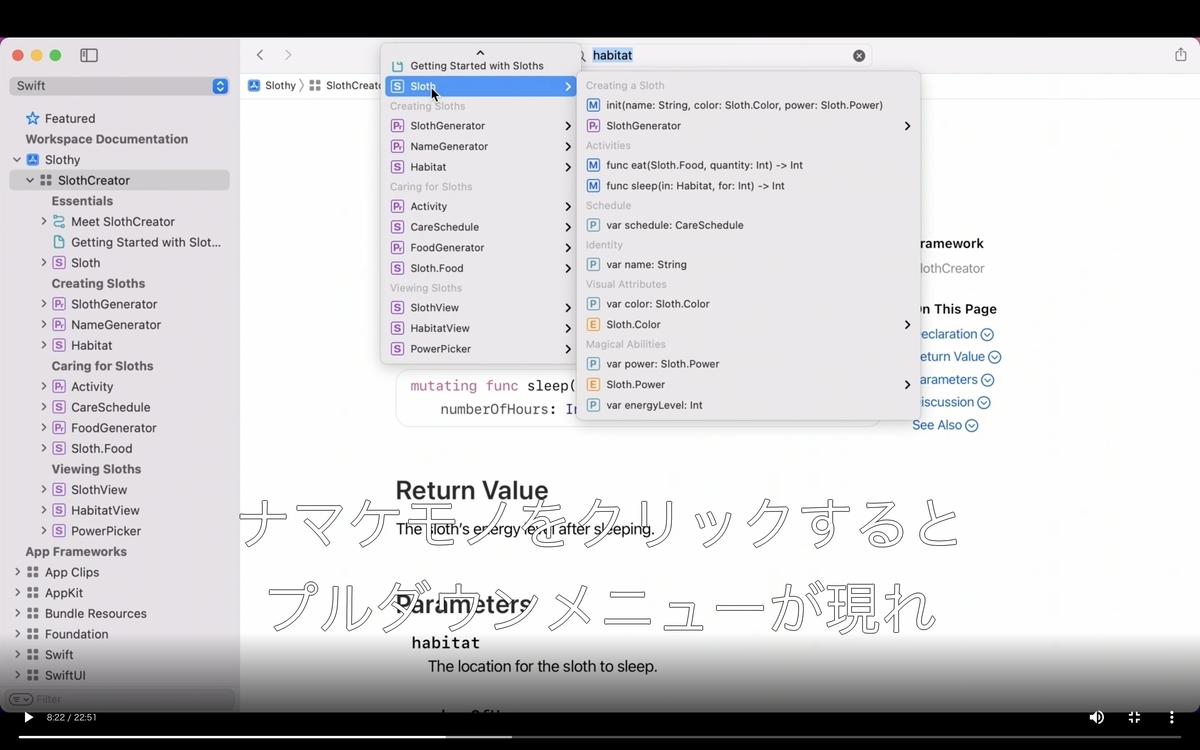The image size is (1200, 750).
Task: Select init(name:color:power:) in submenu
Action: pos(748,105)
